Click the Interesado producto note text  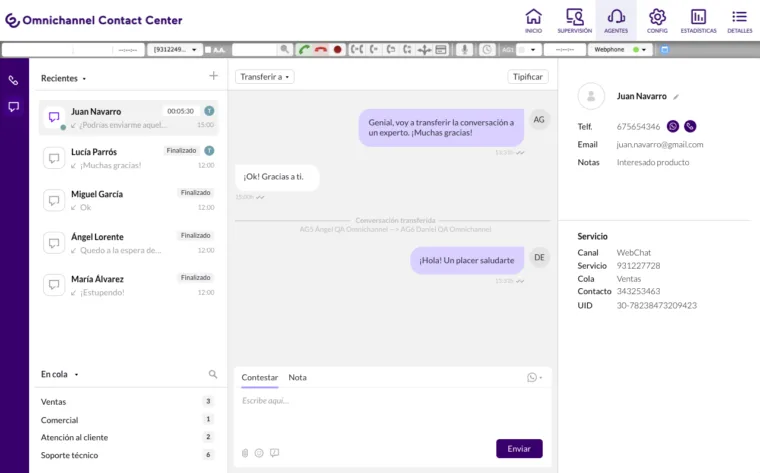click(x=653, y=162)
